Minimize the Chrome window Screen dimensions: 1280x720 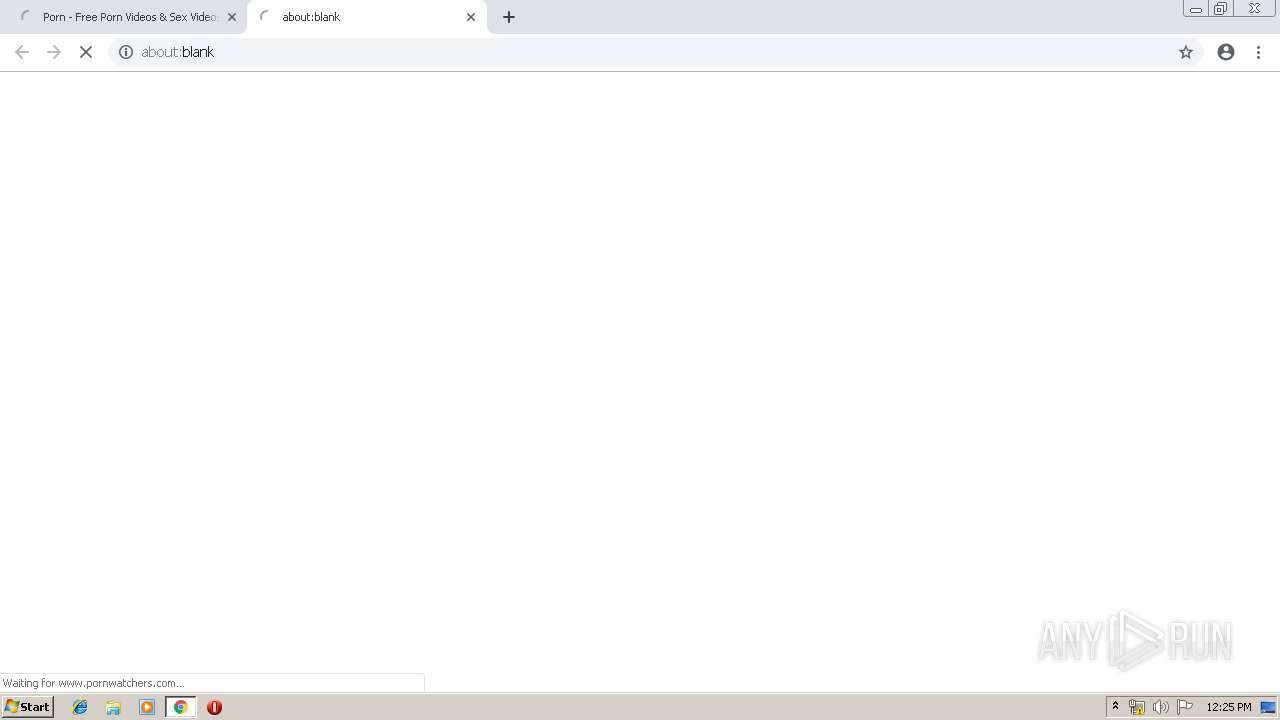point(1196,9)
